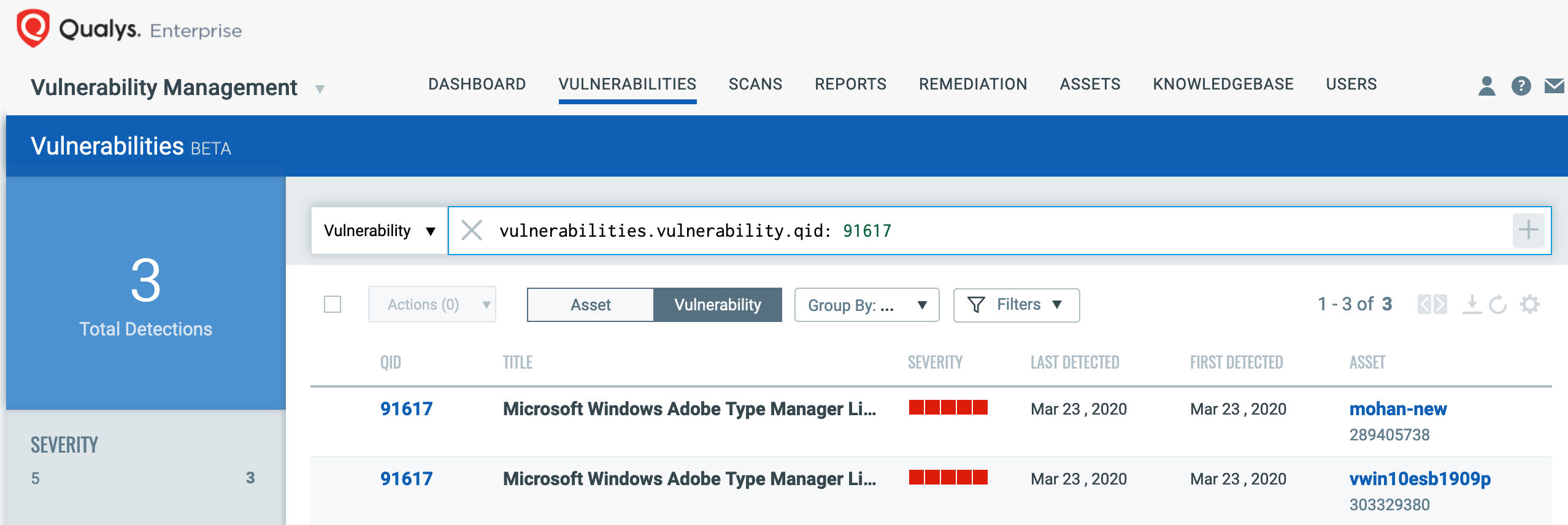Screen dimensions: 1568x525
Task: Expand the Vulnerability Management module dropdown
Action: (320, 90)
